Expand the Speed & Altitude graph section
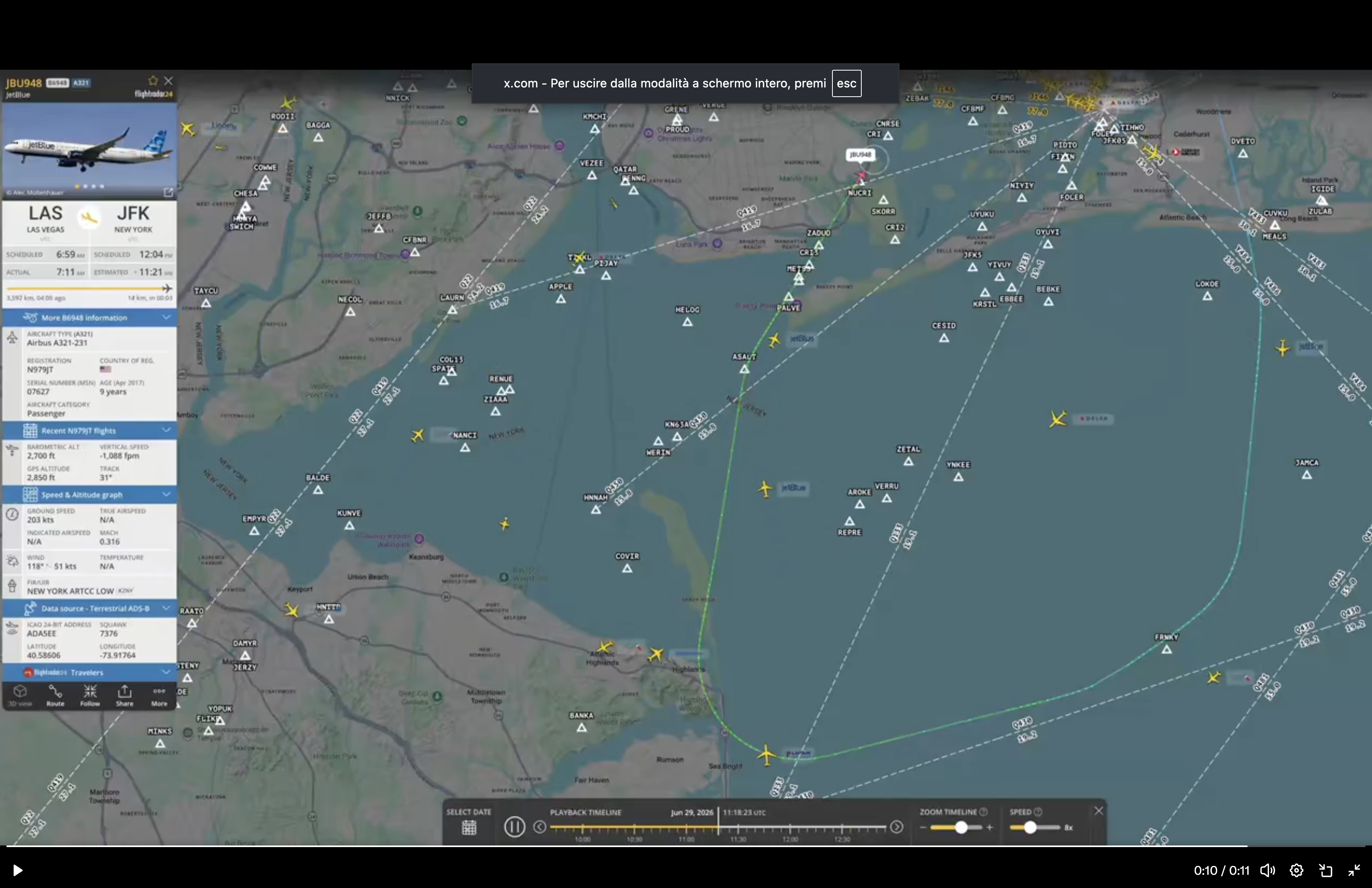 [89, 495]
